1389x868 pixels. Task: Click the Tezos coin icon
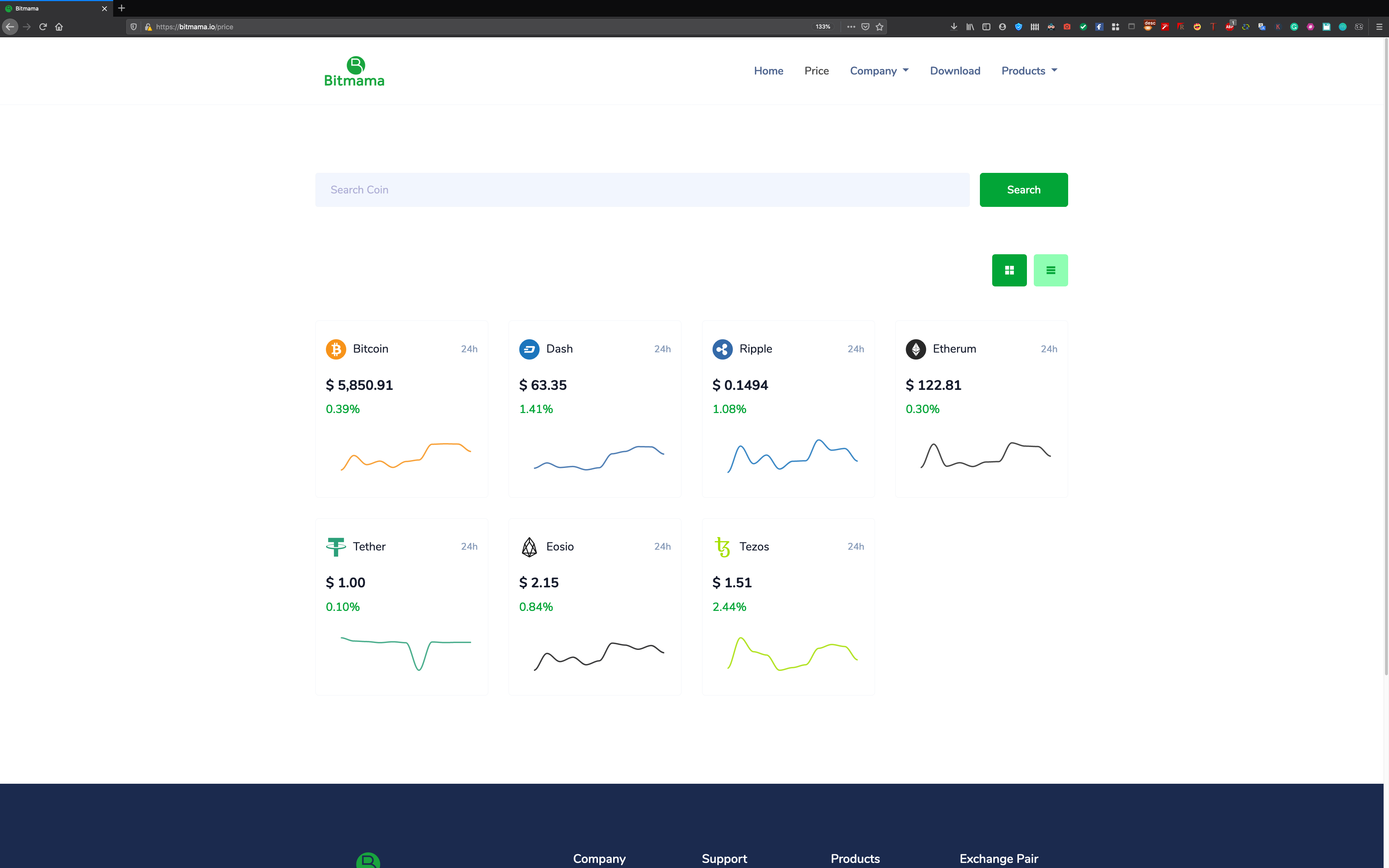tap(722, 546)
